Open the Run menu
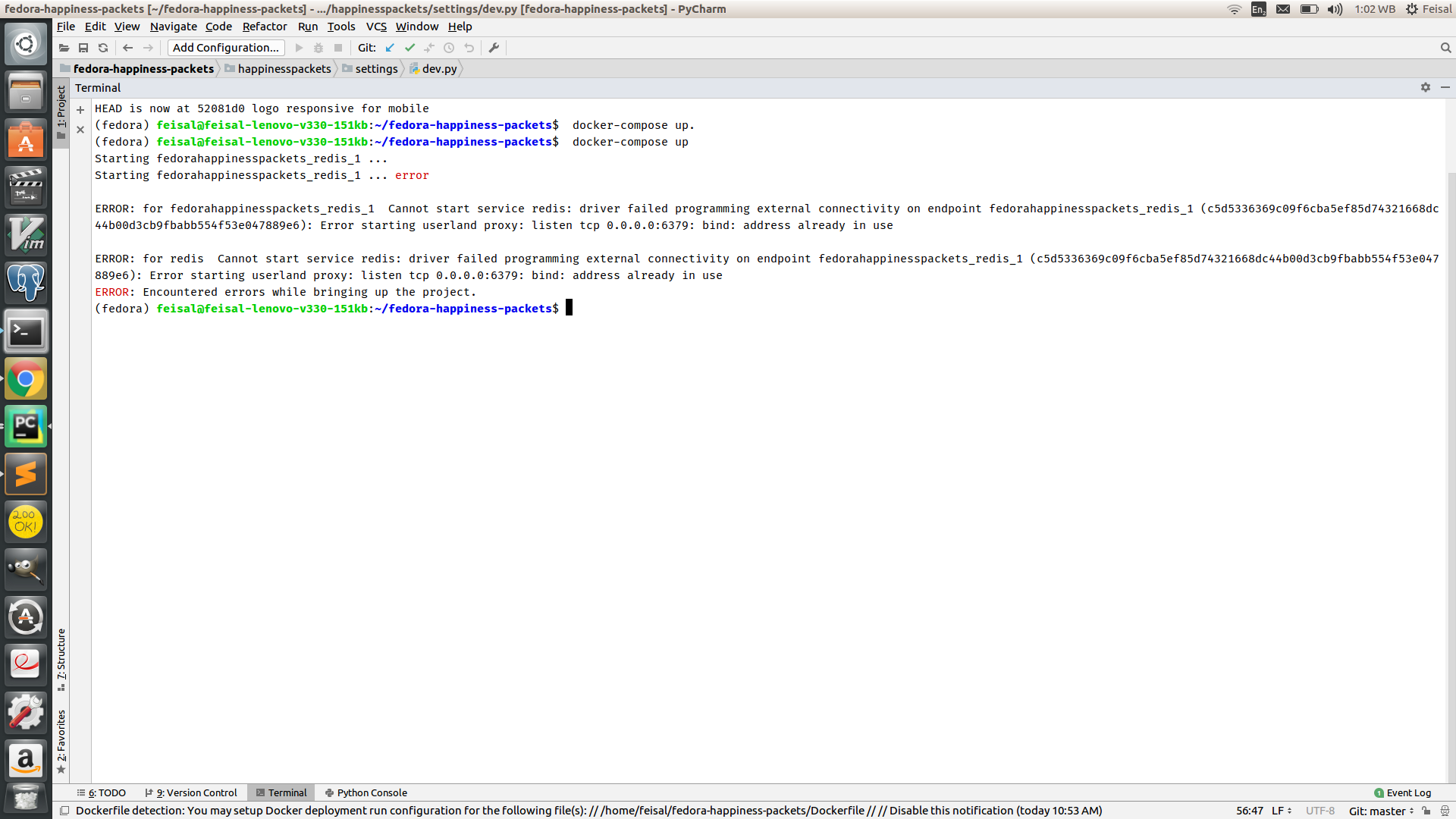This screenshot has height=819, width=1456. (307, 27)
